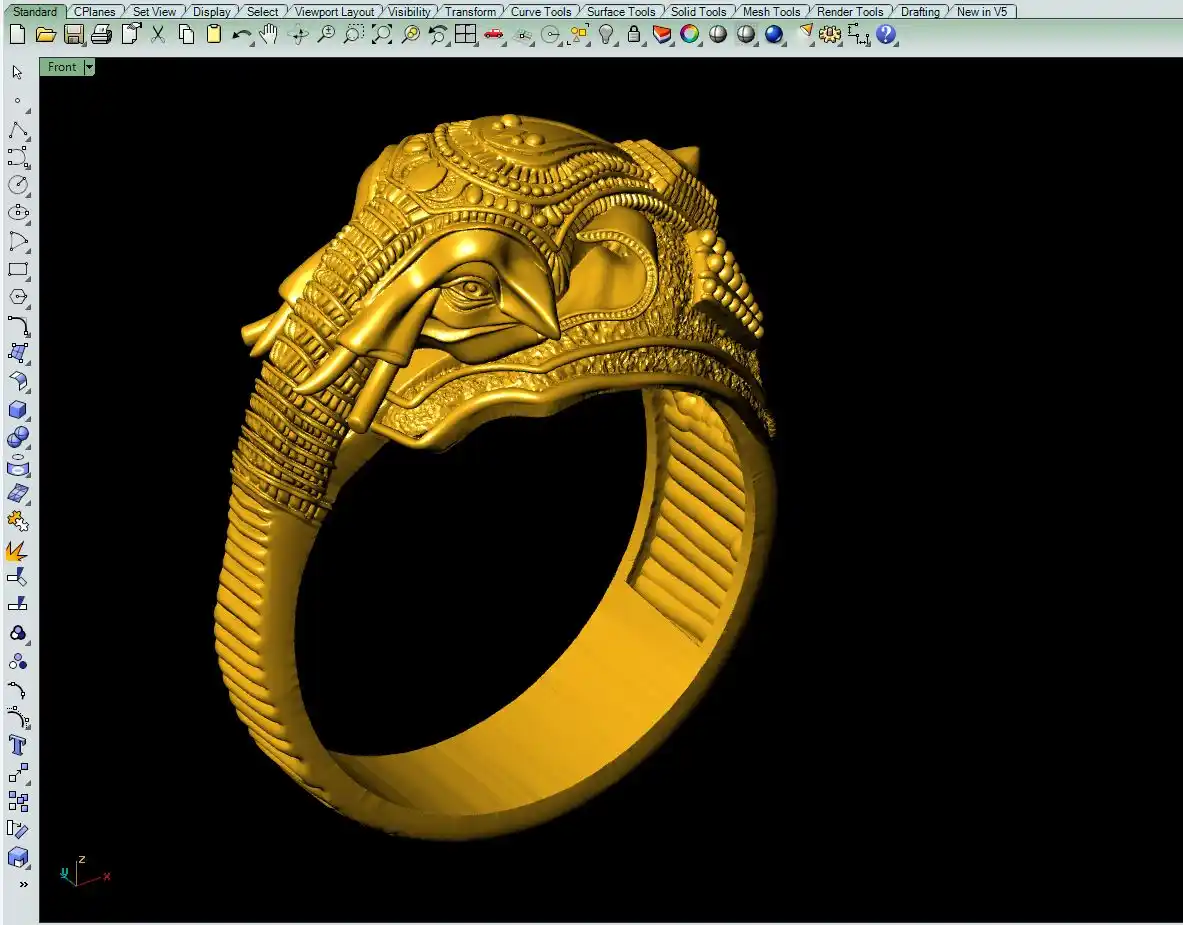Screen dimensions: 1183x925
Task: Select the Box solid tool
Action: [18, 410]
